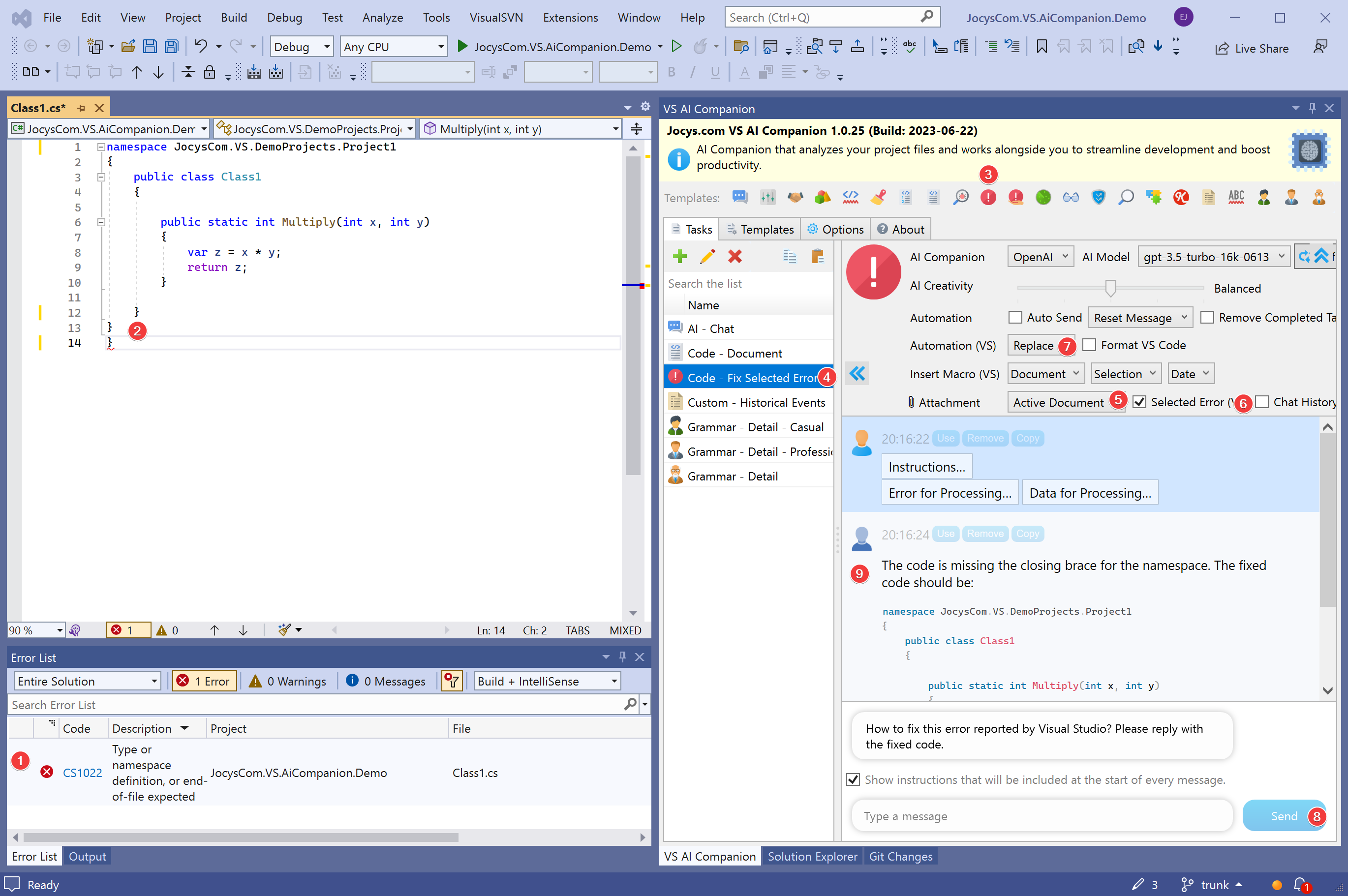Viewport: 1348px width, 896px height.
Task: Click the blue shield template icon
Action: (1098, 198)
